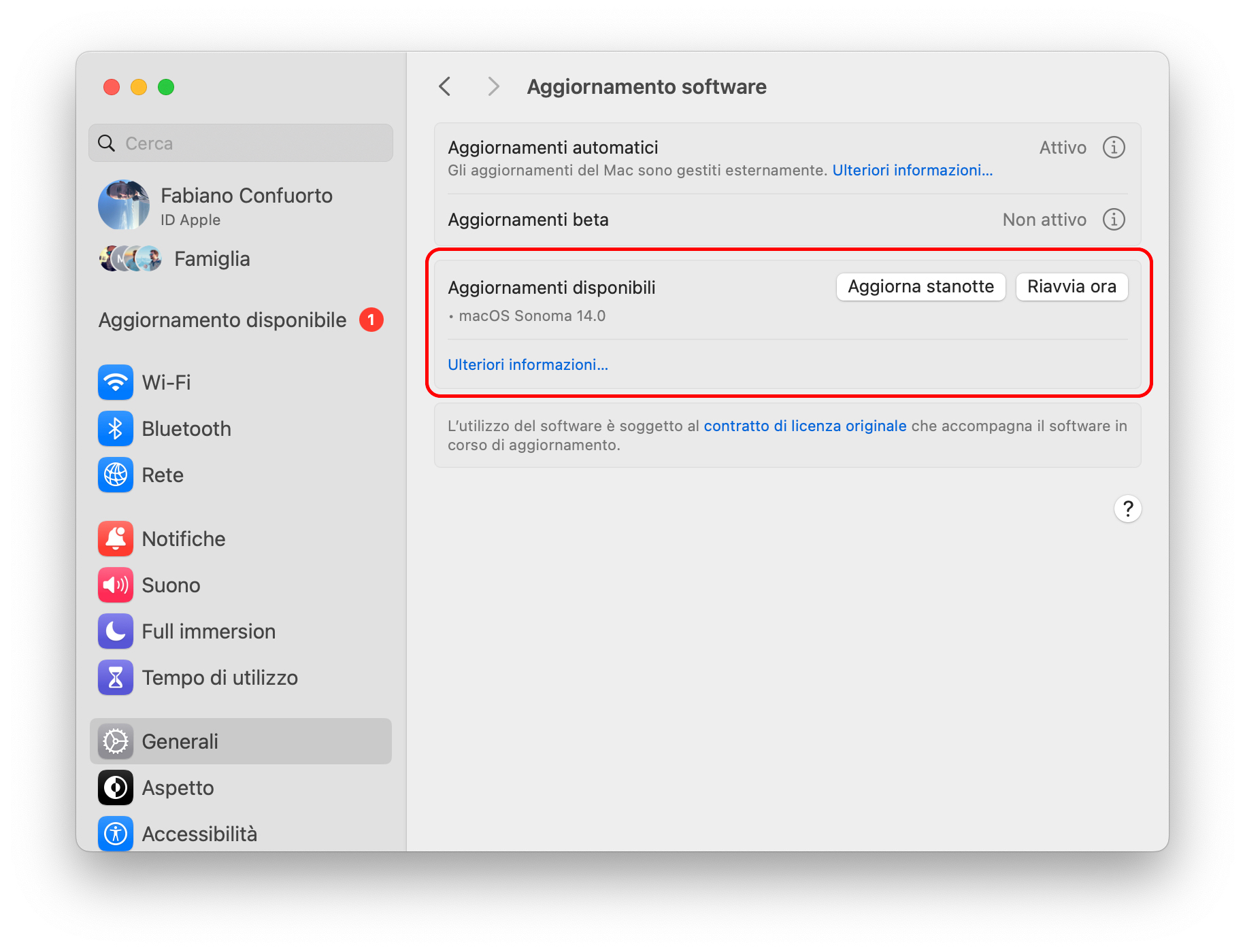Go forward with the right chevron
The image size is (1245, 952).
click(493, 86)
